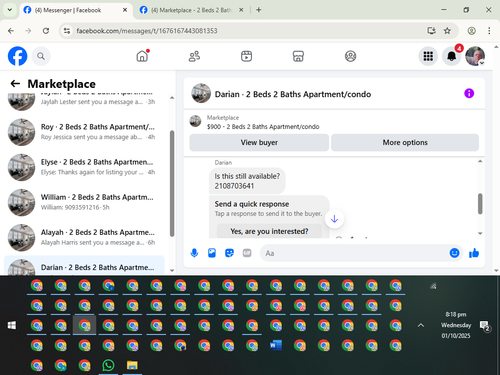Viewport: 500px width, 375px height.
Task: Switch to the Messenger | Facebook tab
Action: click(x=76, y=10)
